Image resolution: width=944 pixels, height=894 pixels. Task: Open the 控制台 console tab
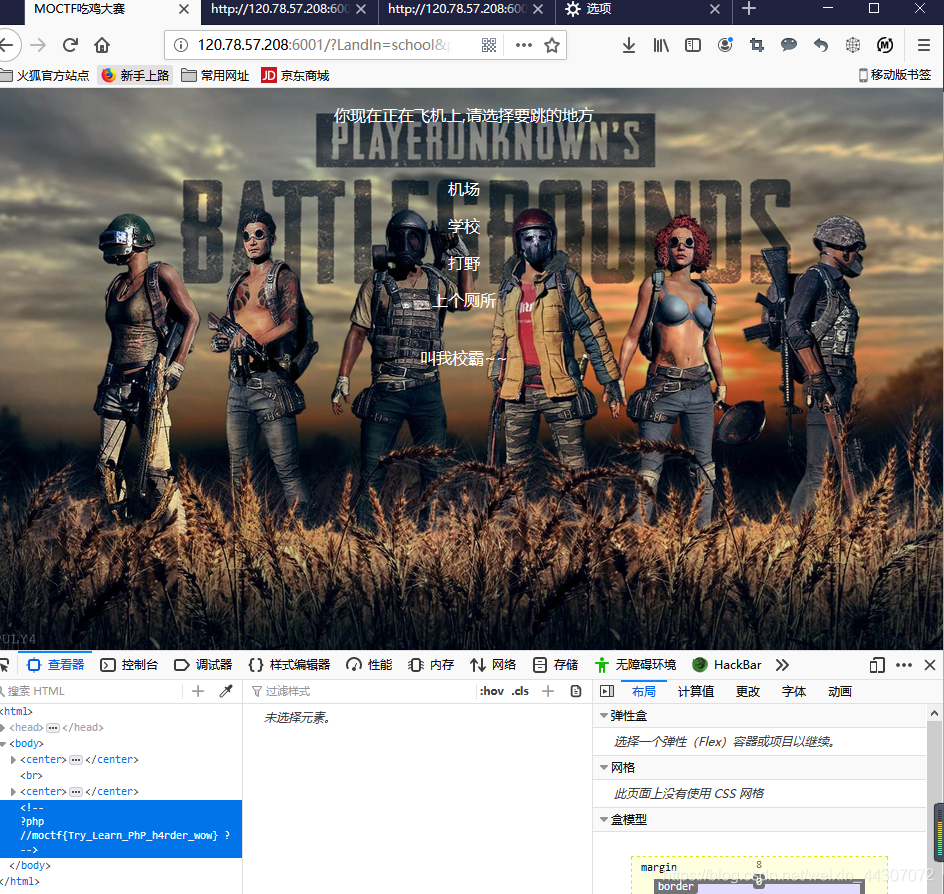pos(129,665)
